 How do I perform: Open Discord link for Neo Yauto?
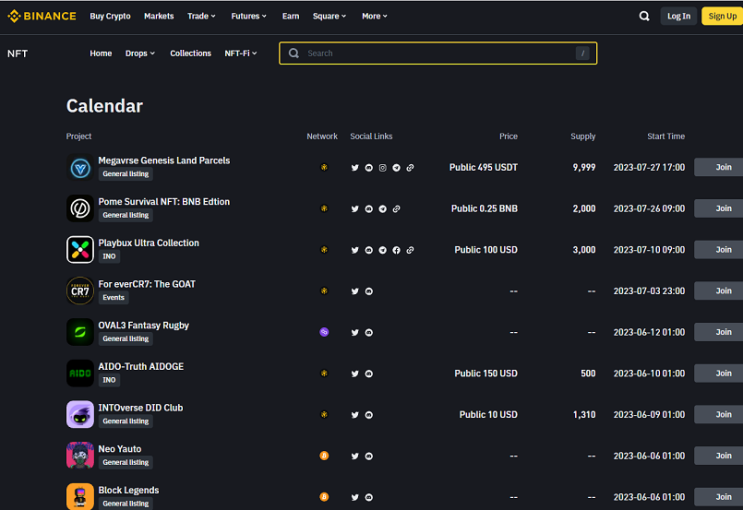(x=369, y=456)
